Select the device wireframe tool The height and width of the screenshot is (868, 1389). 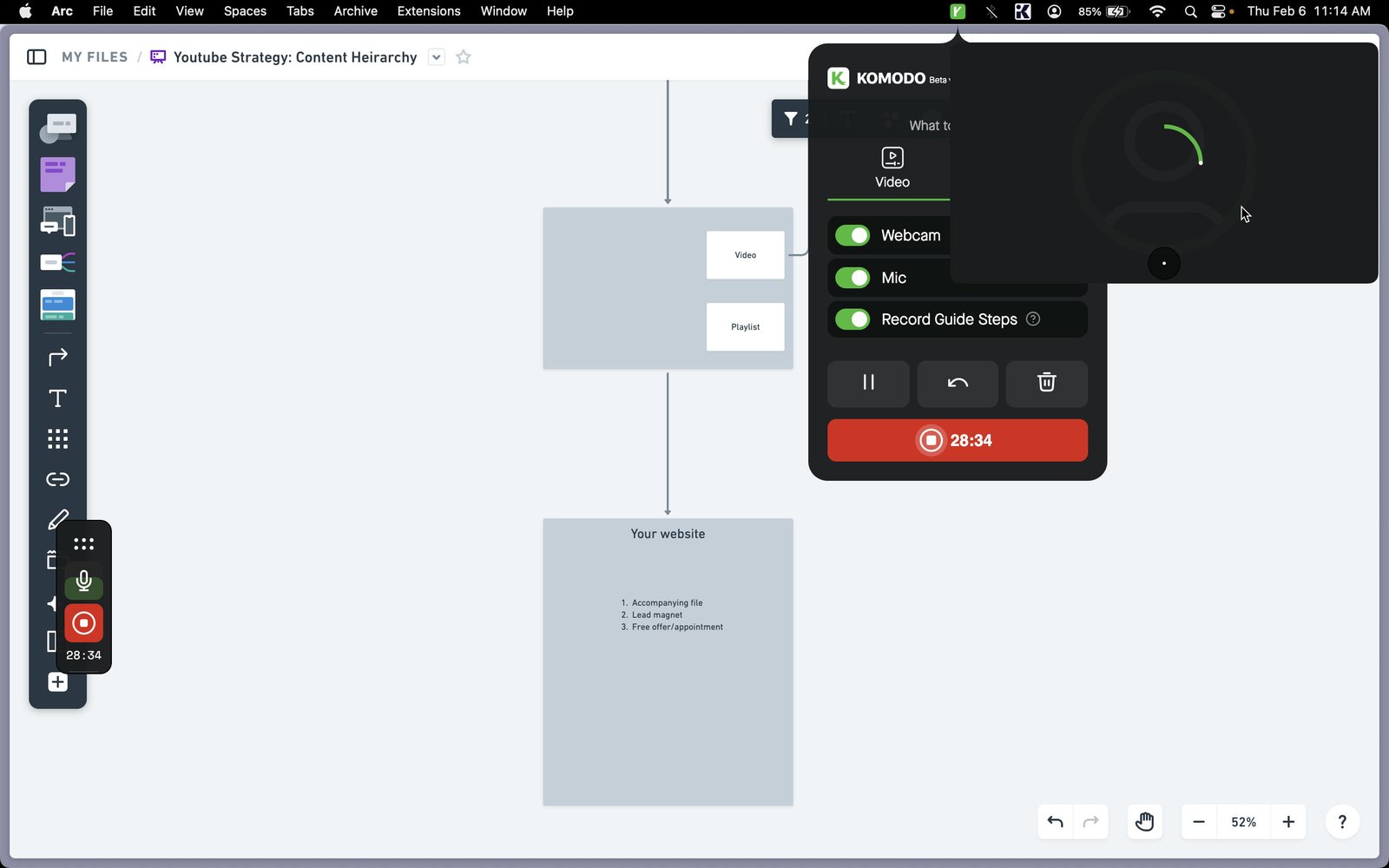(57, 221)
